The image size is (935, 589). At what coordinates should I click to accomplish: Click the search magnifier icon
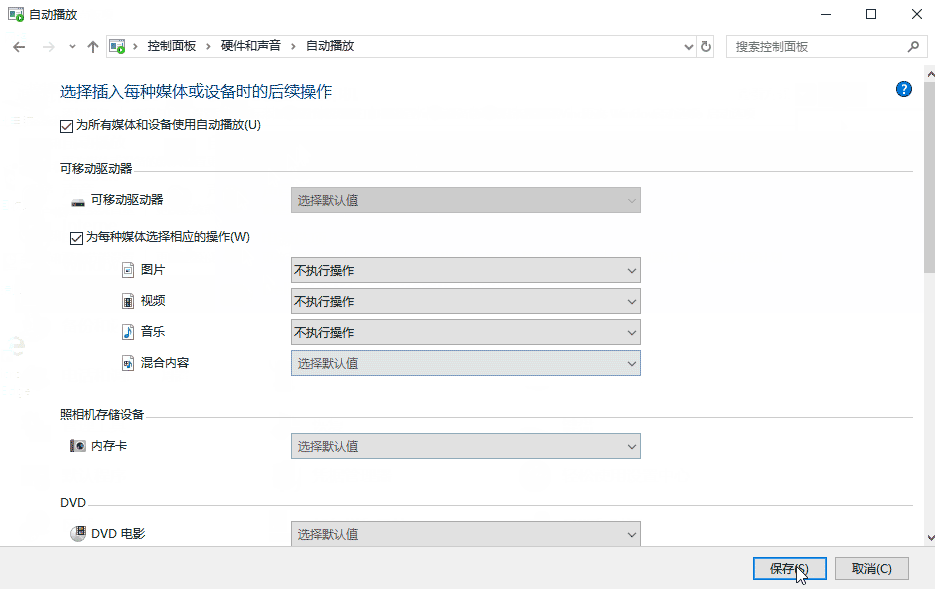[912, 47]
